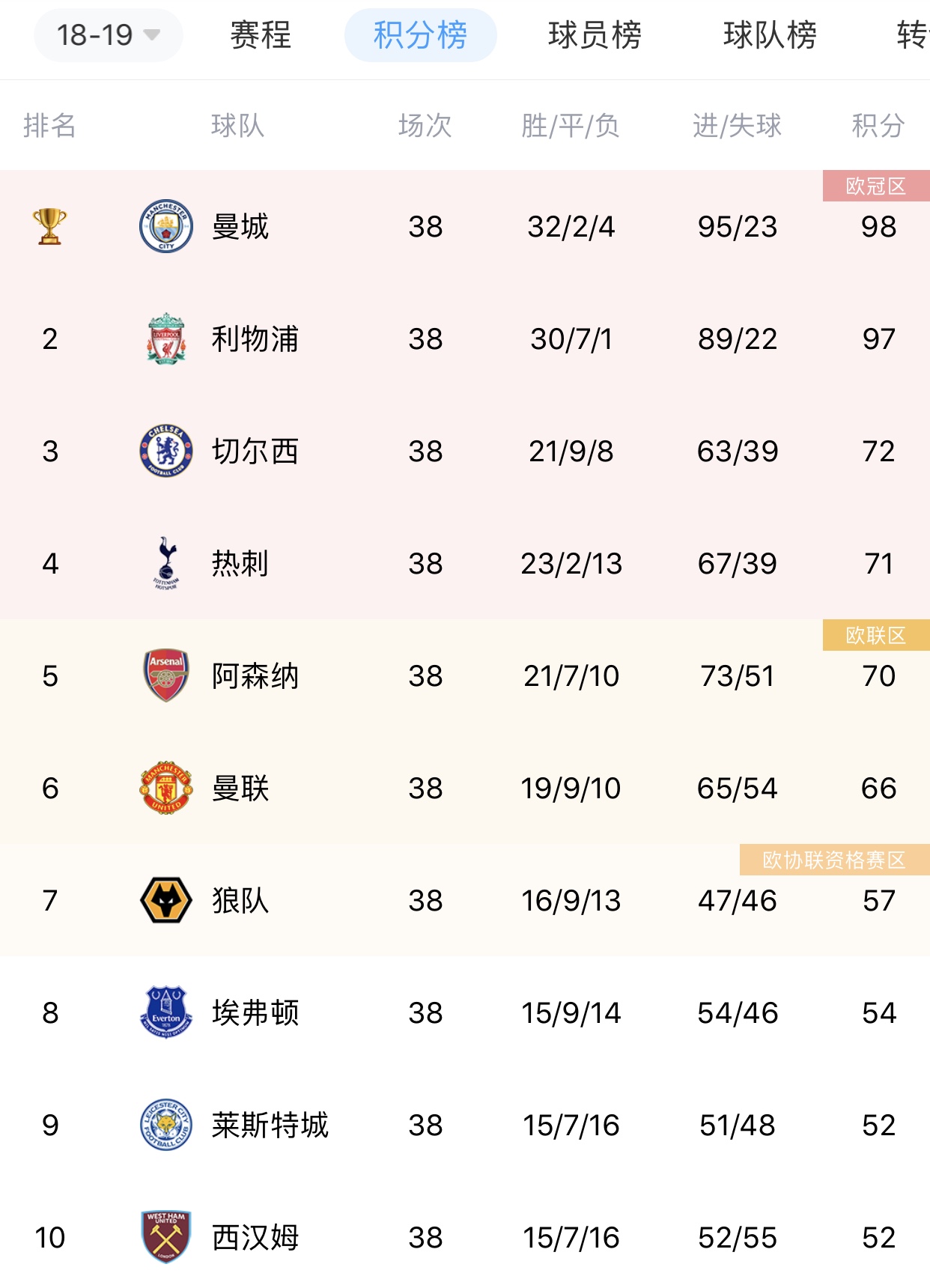Screen dimensions: 930x1288
Task: Click the gold trophy rank icon
Action: click(x=50, y=226)
